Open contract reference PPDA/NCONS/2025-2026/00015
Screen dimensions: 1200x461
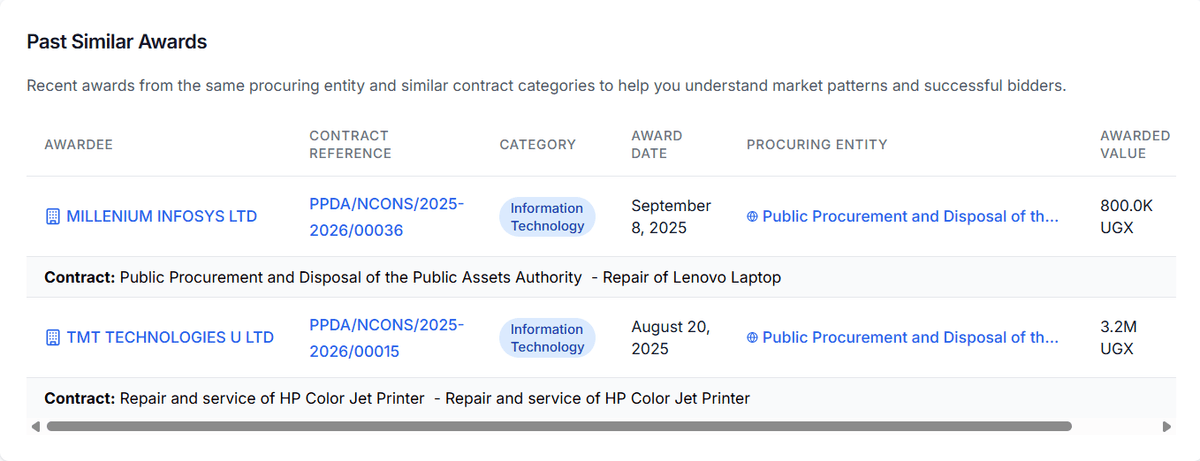[386, 338]
